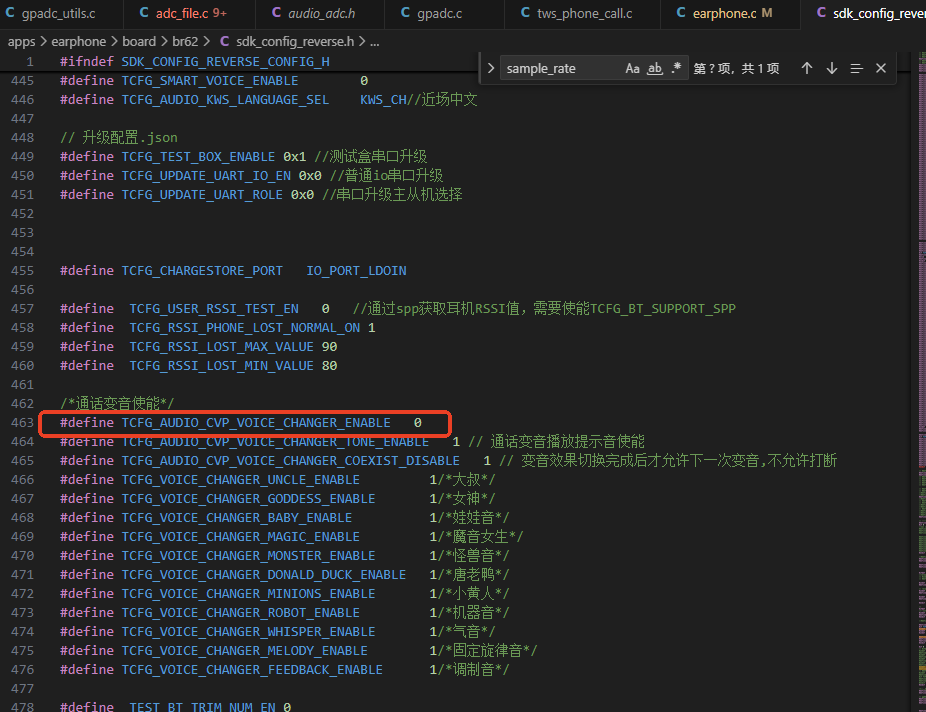The image size is (926, 712).
Task: Click the C icon on earphone.c tab
Action: 681,12
